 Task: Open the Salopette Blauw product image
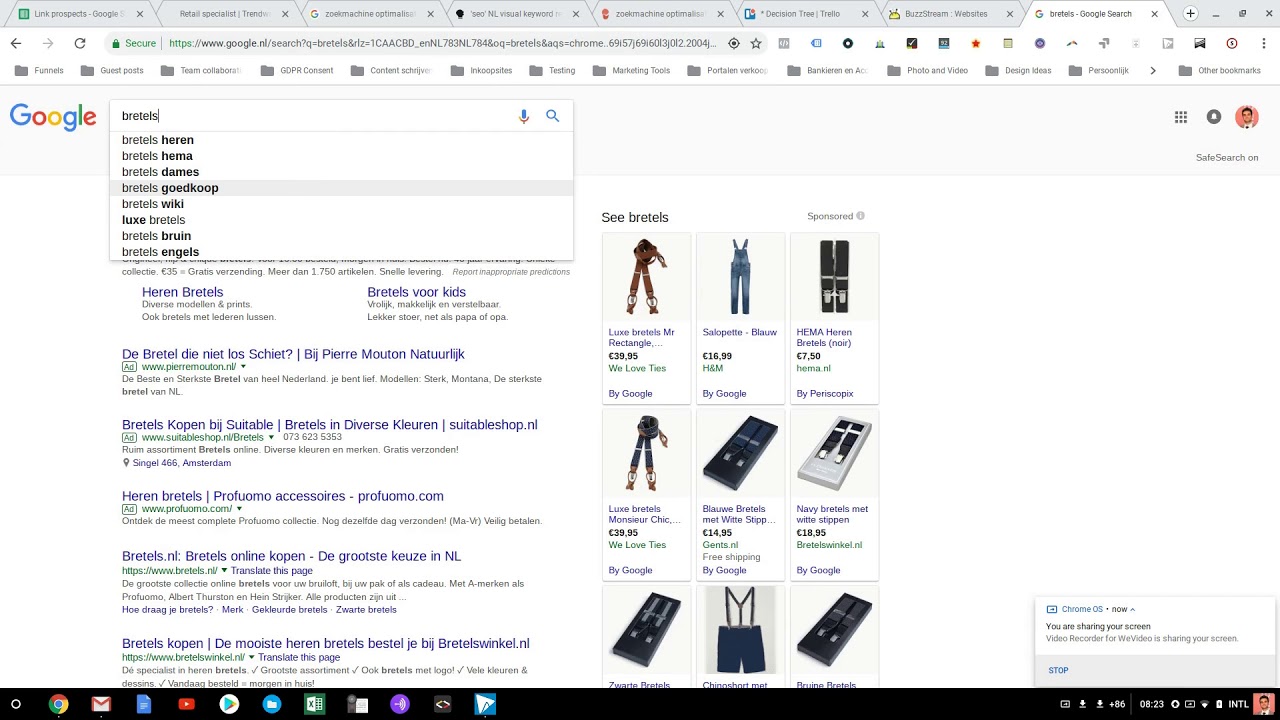tap(740, 278)
